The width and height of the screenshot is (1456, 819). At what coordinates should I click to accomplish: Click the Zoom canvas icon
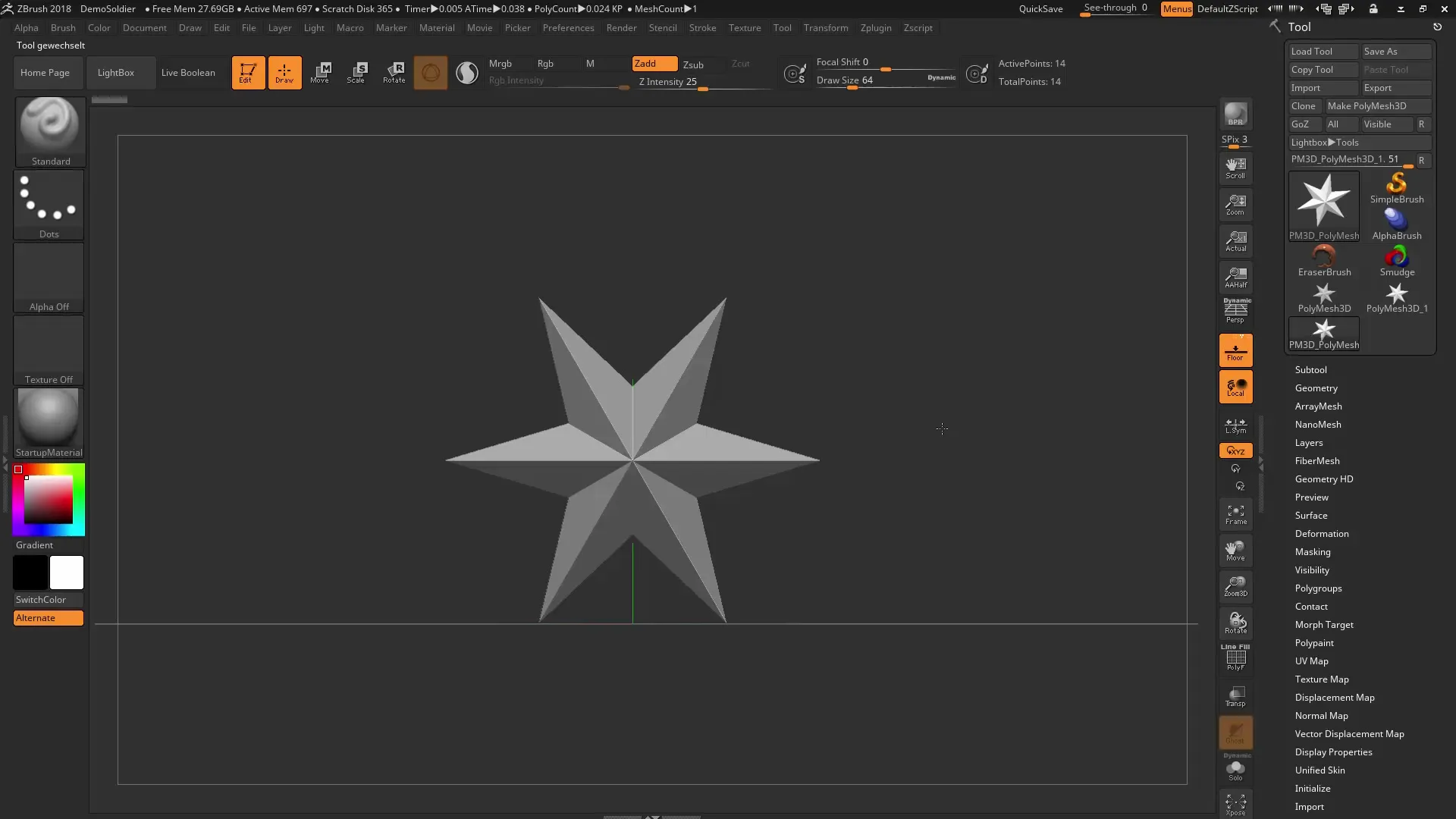[x=1235, y=205]
